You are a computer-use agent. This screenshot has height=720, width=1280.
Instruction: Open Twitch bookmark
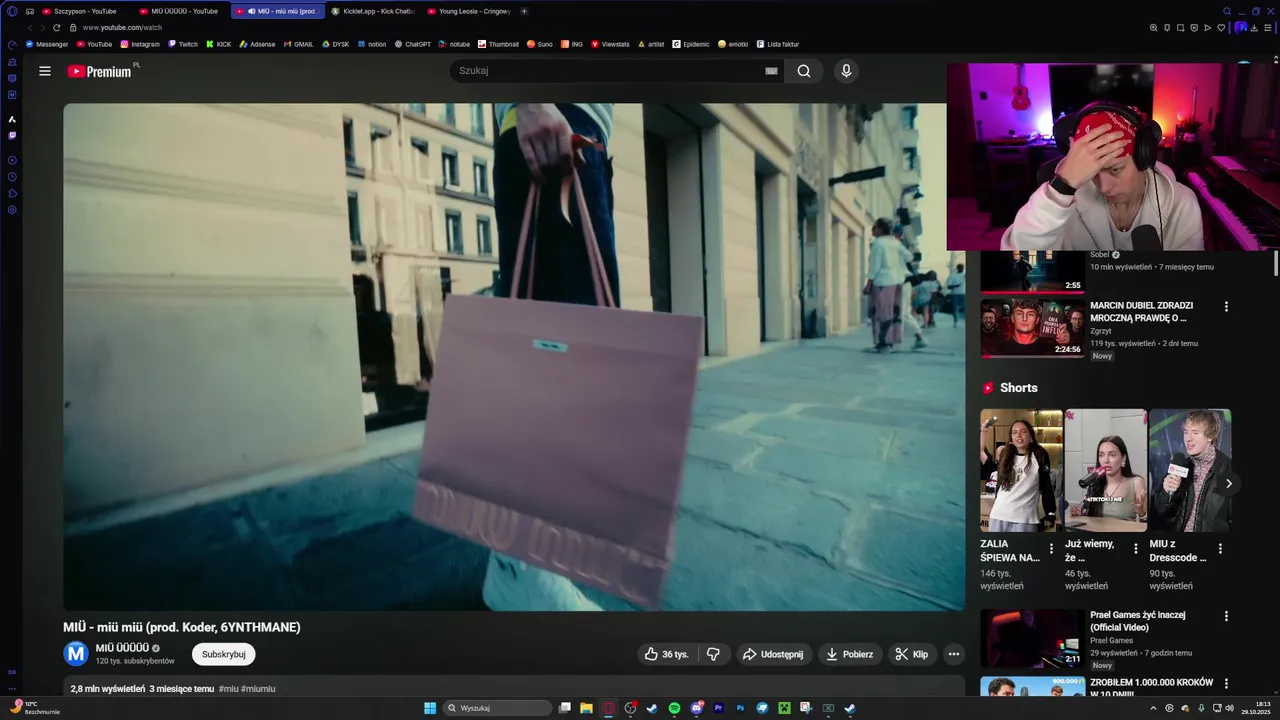click(183, 44)
